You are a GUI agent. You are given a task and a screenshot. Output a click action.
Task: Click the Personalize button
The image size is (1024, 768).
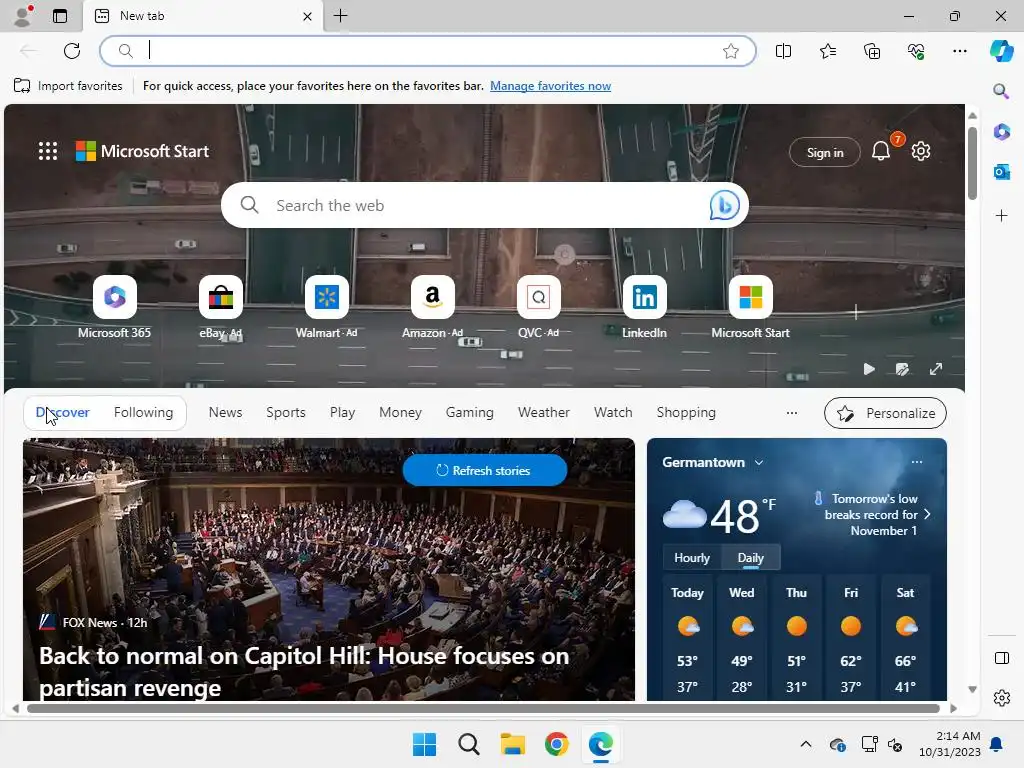pyautogui.click(x=885, y=413)
